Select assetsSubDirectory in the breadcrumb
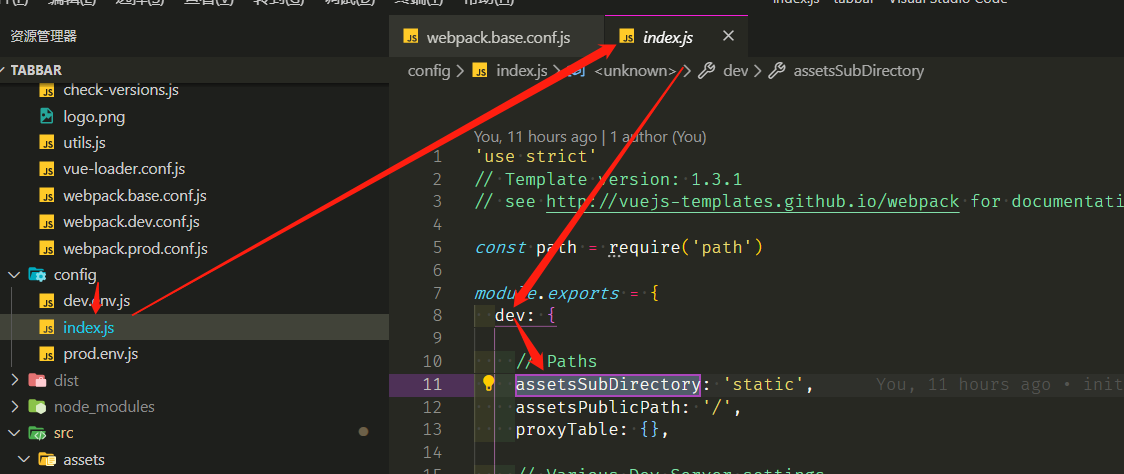1124x474 pixels. [x=859, y=71]
